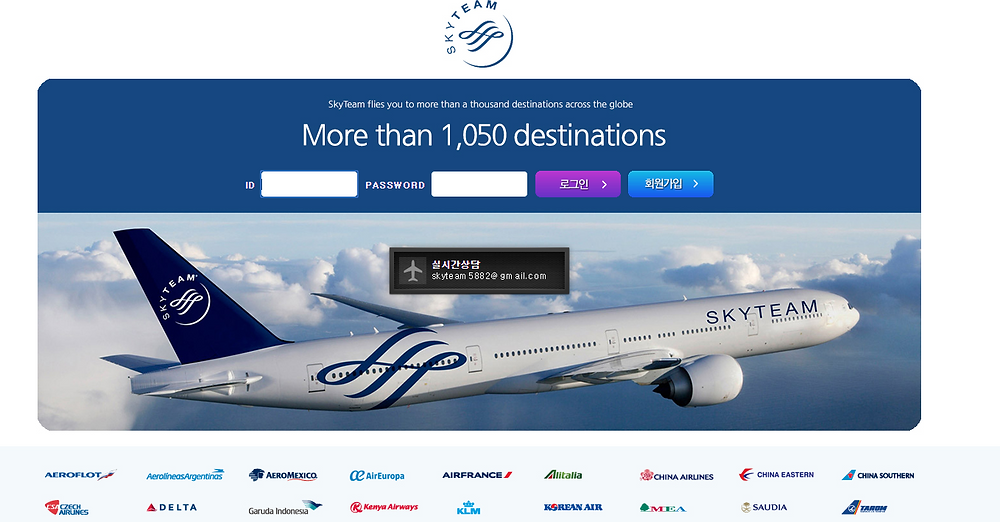Click the Alitalia logo
This screenshot has width=1000, height=522.
pos(563,475)
